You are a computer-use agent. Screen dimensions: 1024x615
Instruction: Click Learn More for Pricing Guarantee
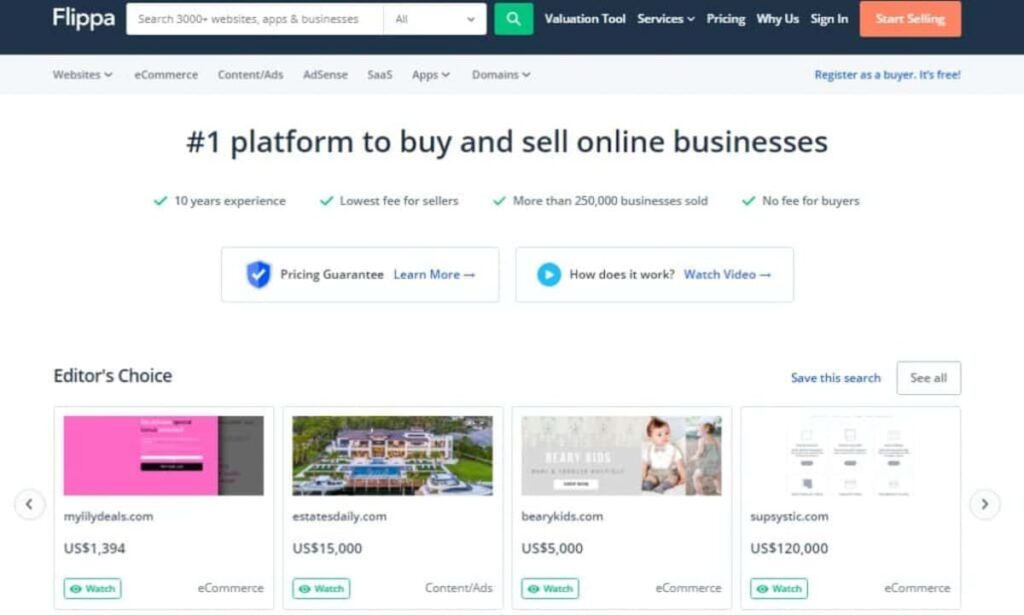434,274
